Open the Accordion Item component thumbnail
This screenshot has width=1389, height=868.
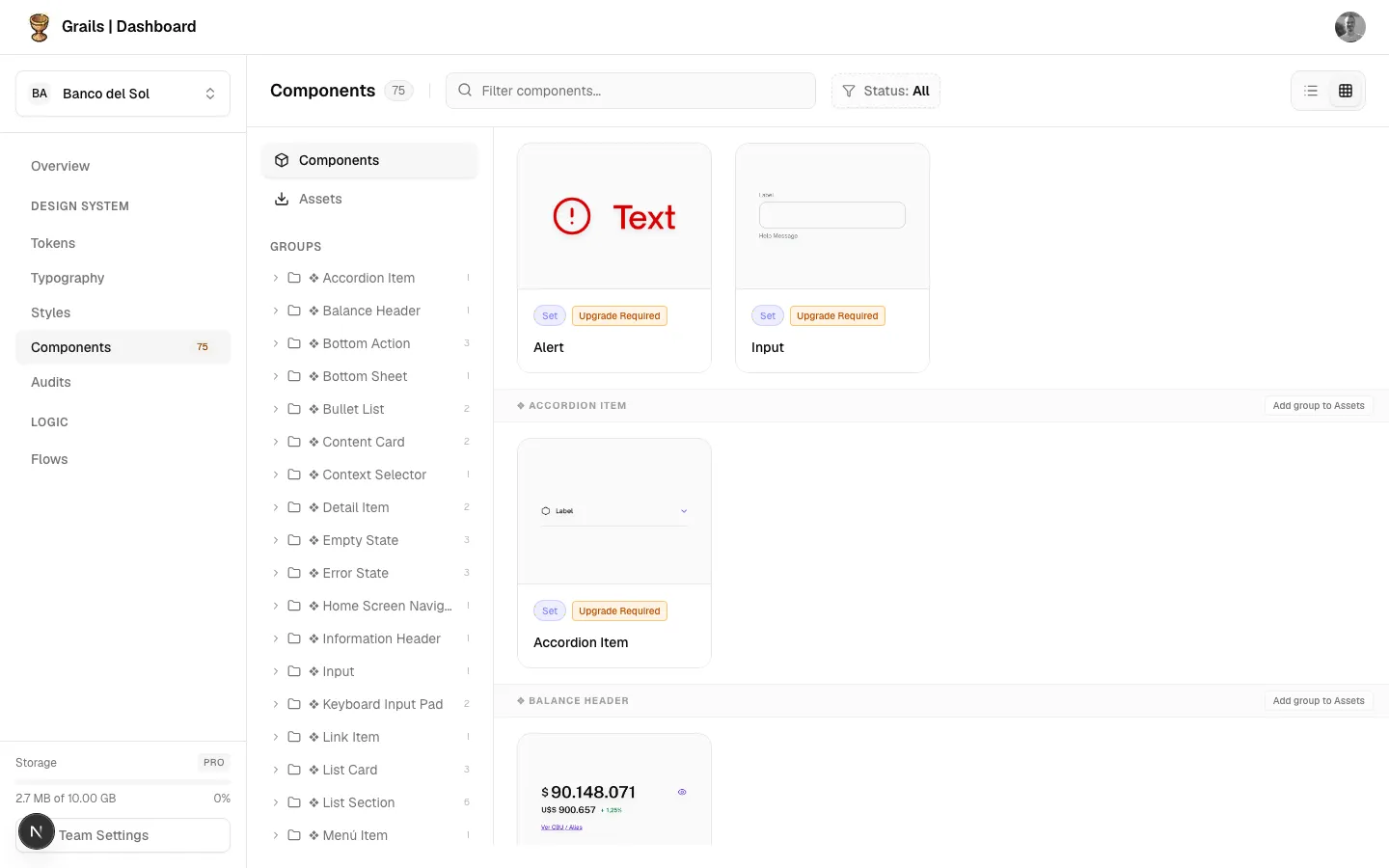pos(614,512)
